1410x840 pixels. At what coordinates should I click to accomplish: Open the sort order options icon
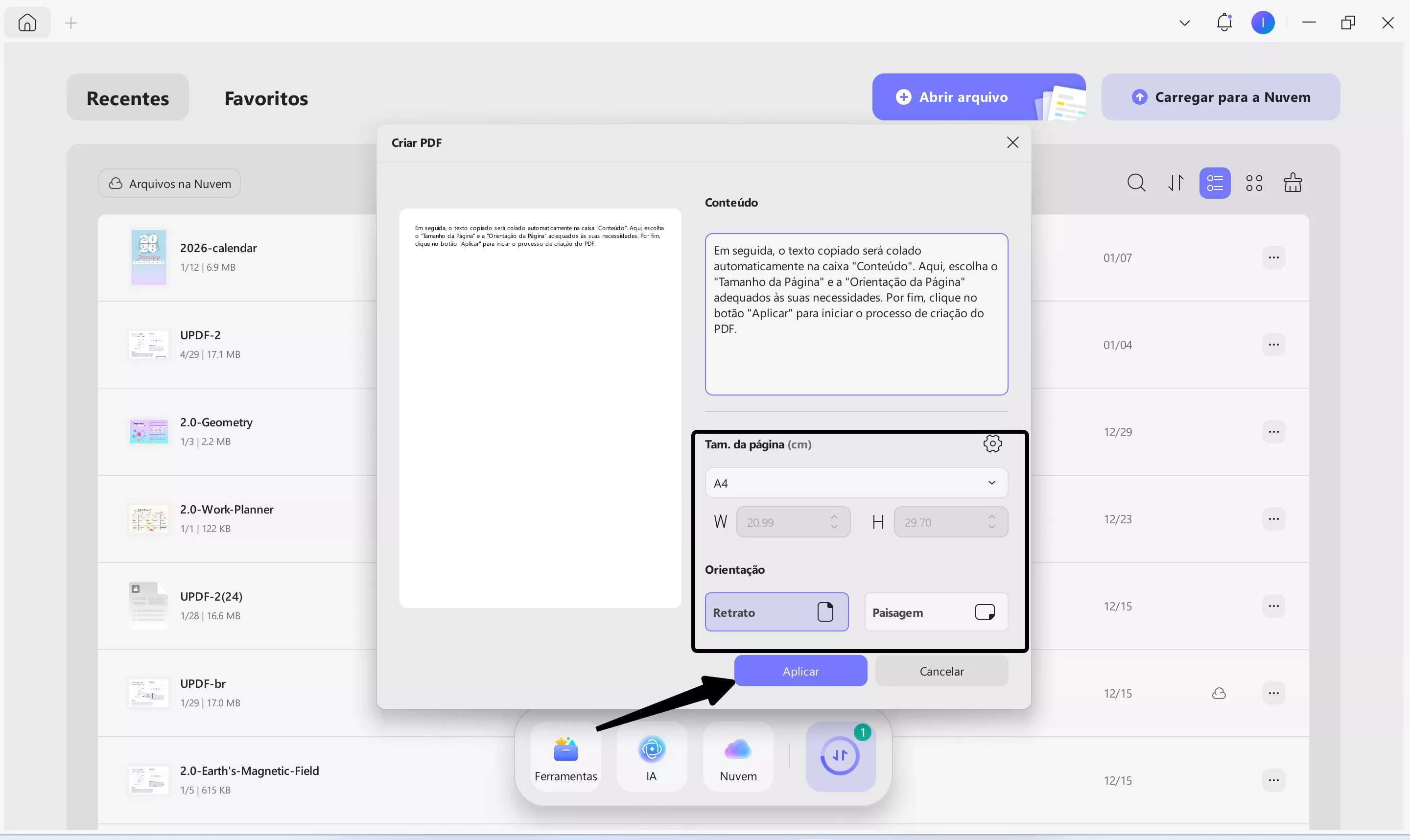pos(1175,182)
